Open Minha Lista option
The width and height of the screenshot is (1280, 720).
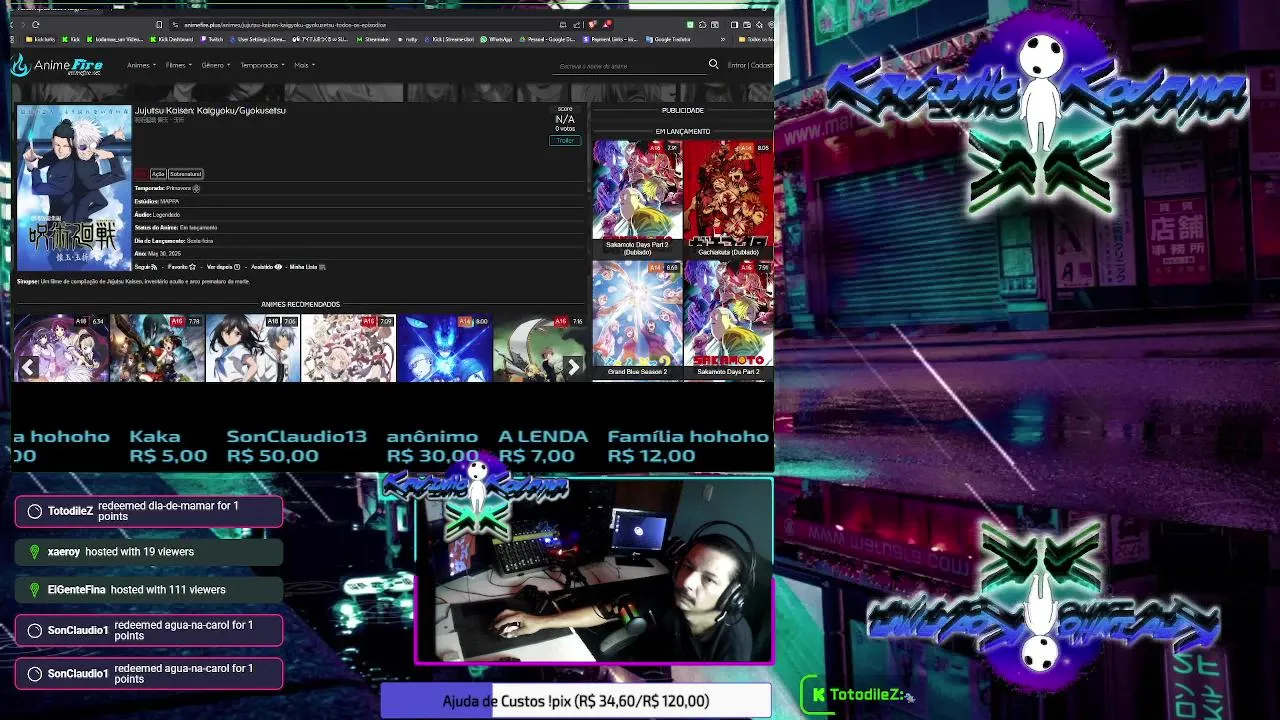coord(308,267)
